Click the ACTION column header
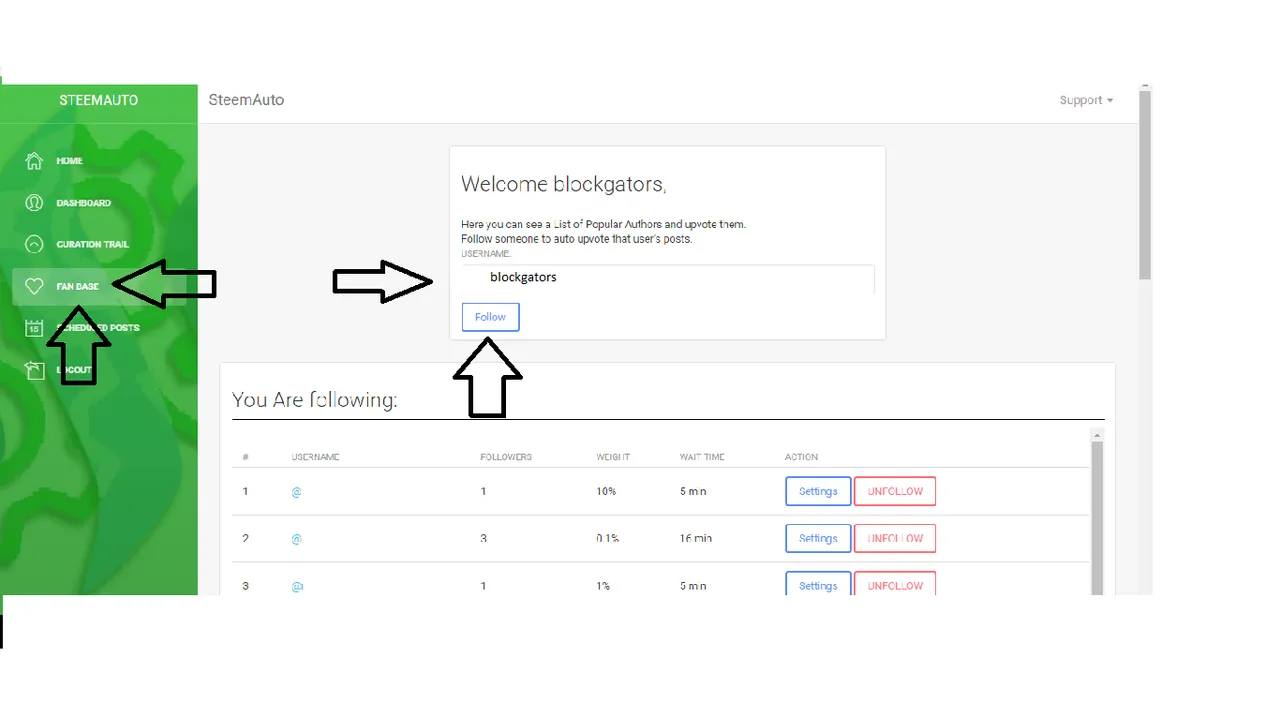 801,457
